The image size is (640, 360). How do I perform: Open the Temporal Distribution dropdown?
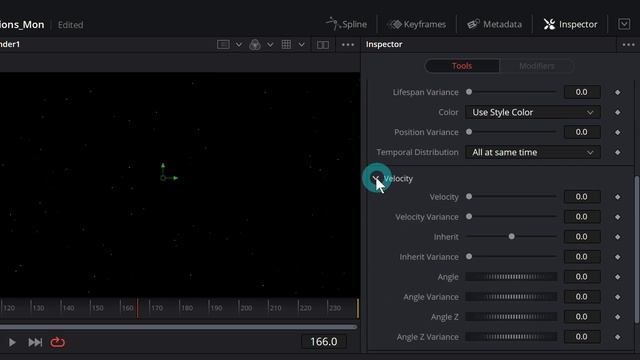[533, 152]
